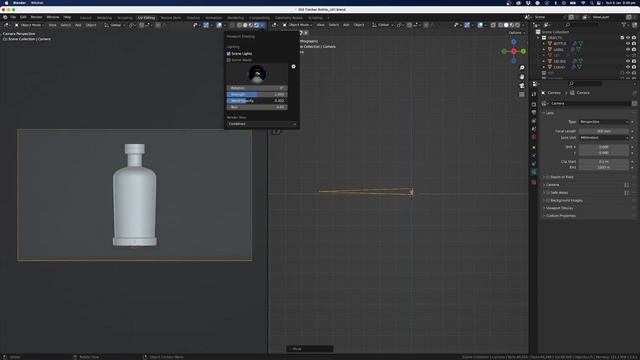This screenshot has width=640, height=360.
Task: Open the Render properties tab
Action: (534, 104)
